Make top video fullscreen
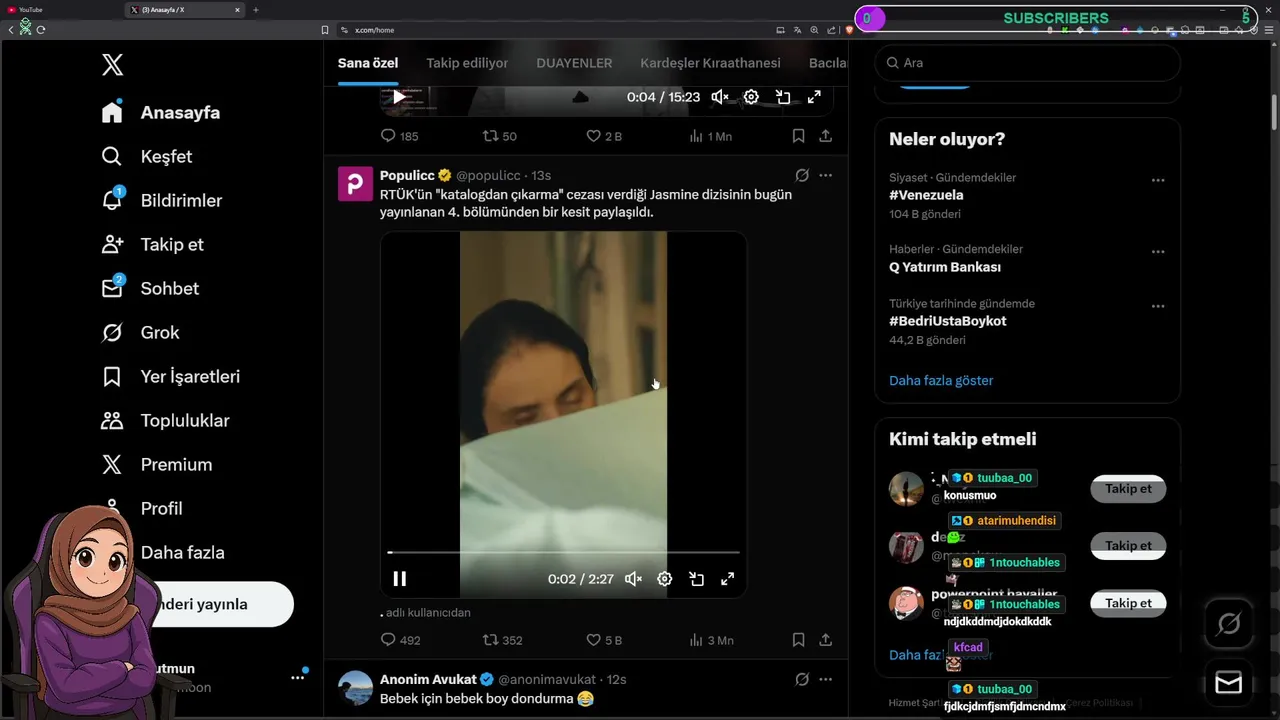 pyautogui.click(x=814, y=97)
